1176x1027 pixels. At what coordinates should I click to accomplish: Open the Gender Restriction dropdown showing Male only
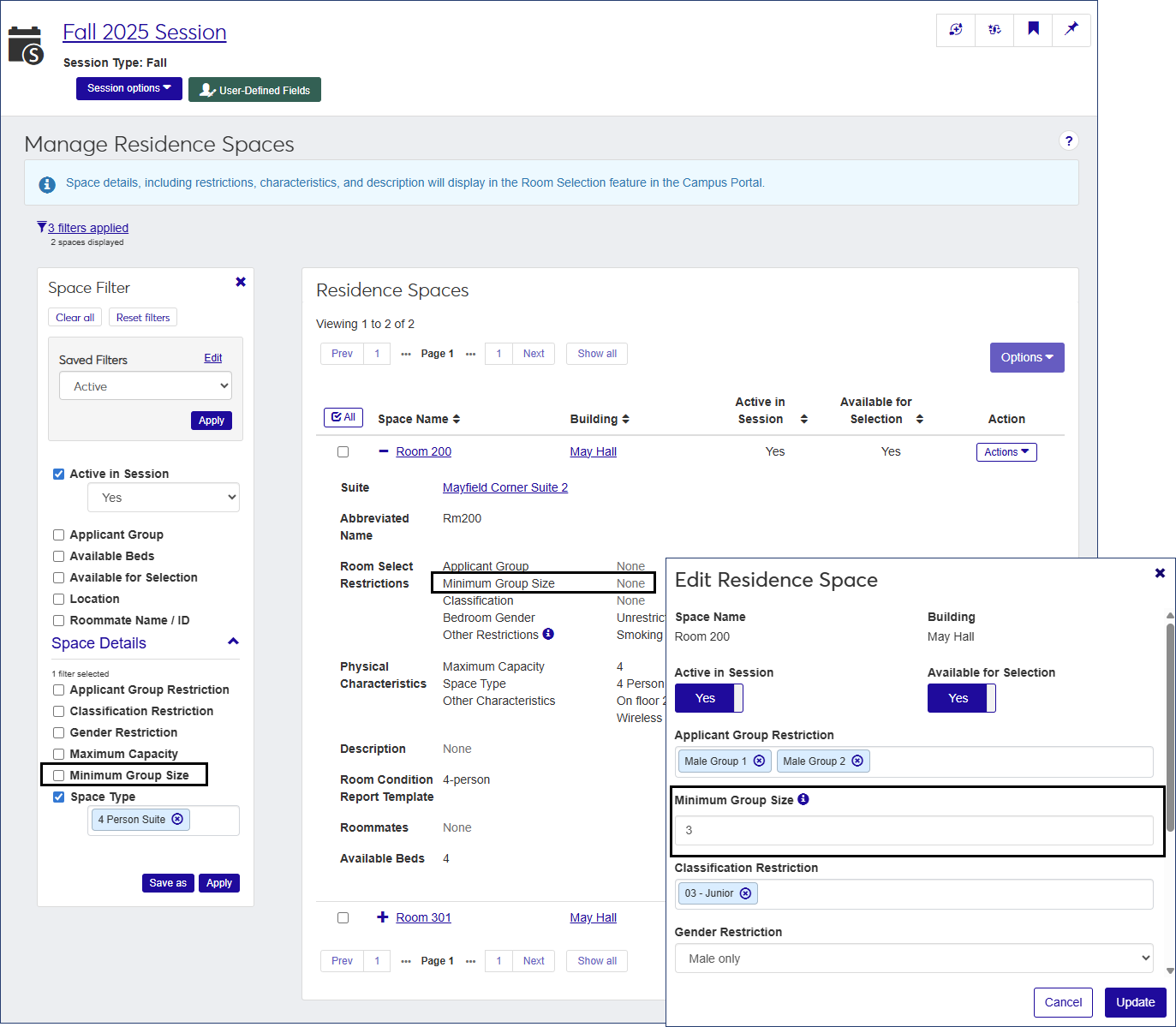coord(914,958)
